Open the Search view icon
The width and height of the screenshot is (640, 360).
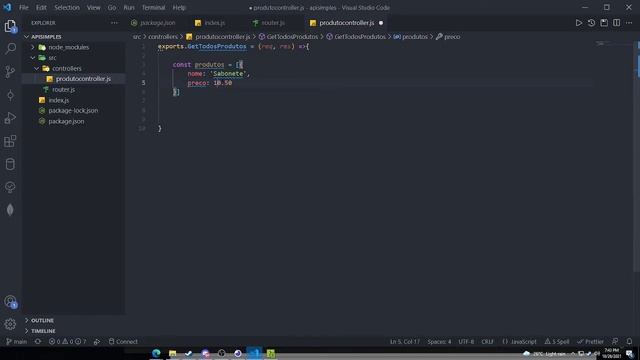click(10, 48)
